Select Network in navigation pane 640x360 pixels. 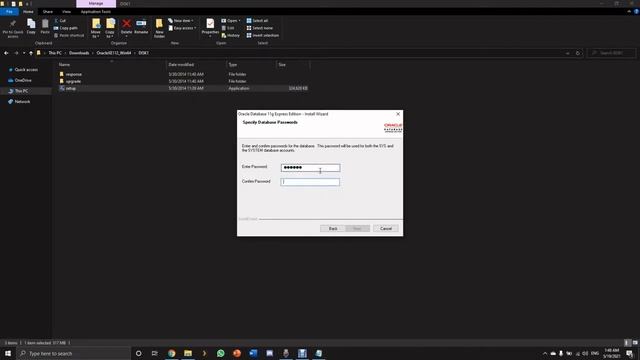point(22,102)
